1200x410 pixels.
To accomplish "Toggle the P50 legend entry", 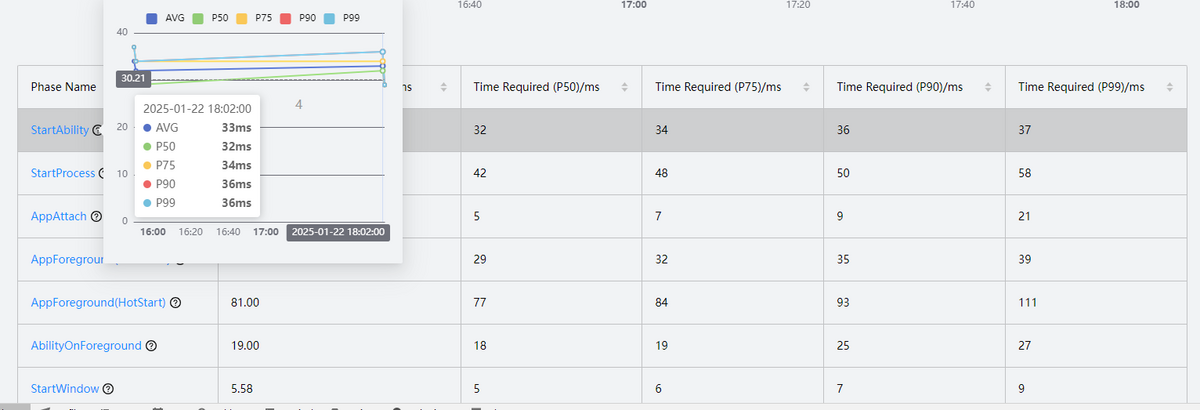I will point(210,18).
